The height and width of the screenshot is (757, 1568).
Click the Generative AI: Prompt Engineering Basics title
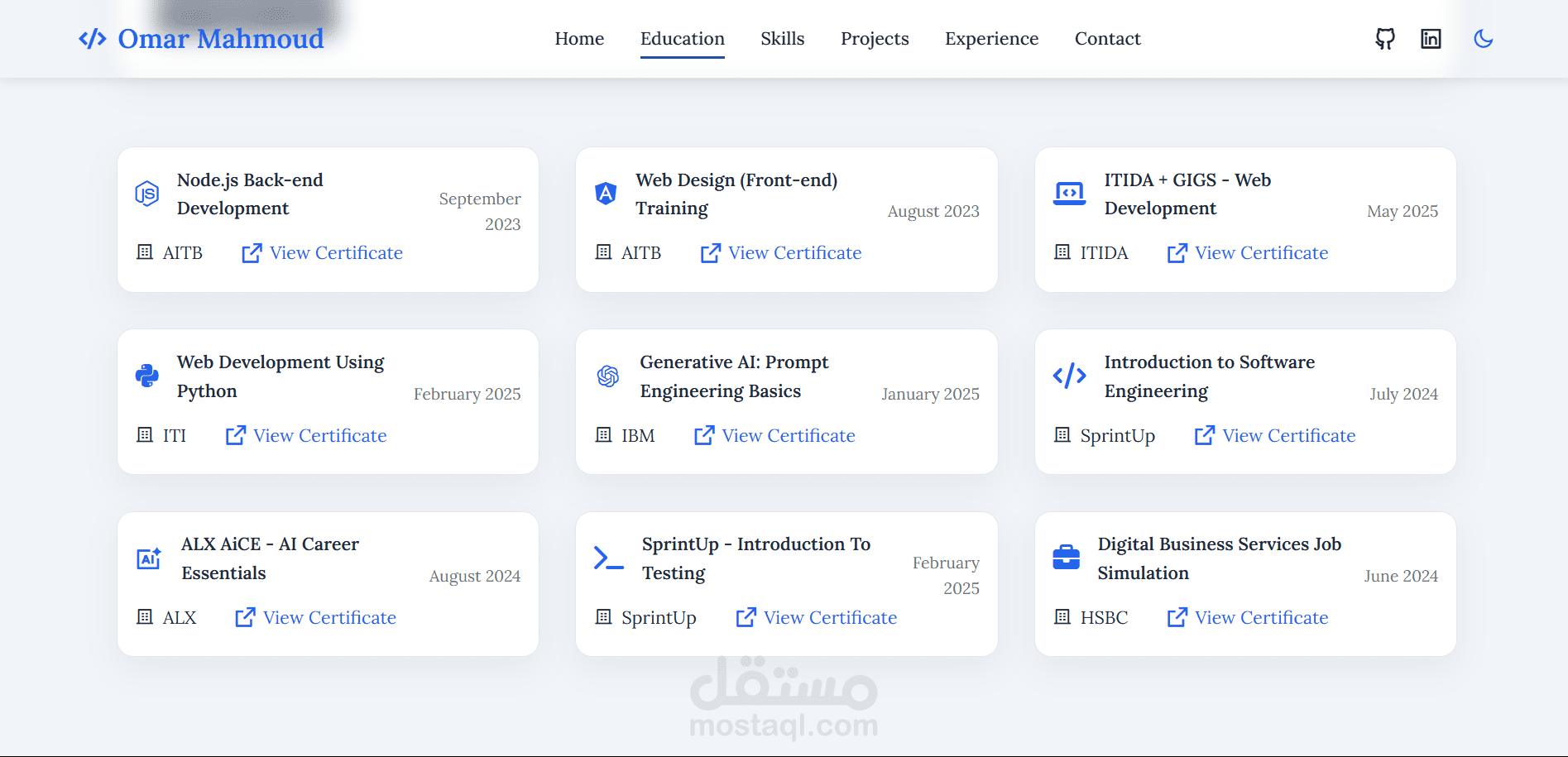pyautogui.click(x=734, y=376)
